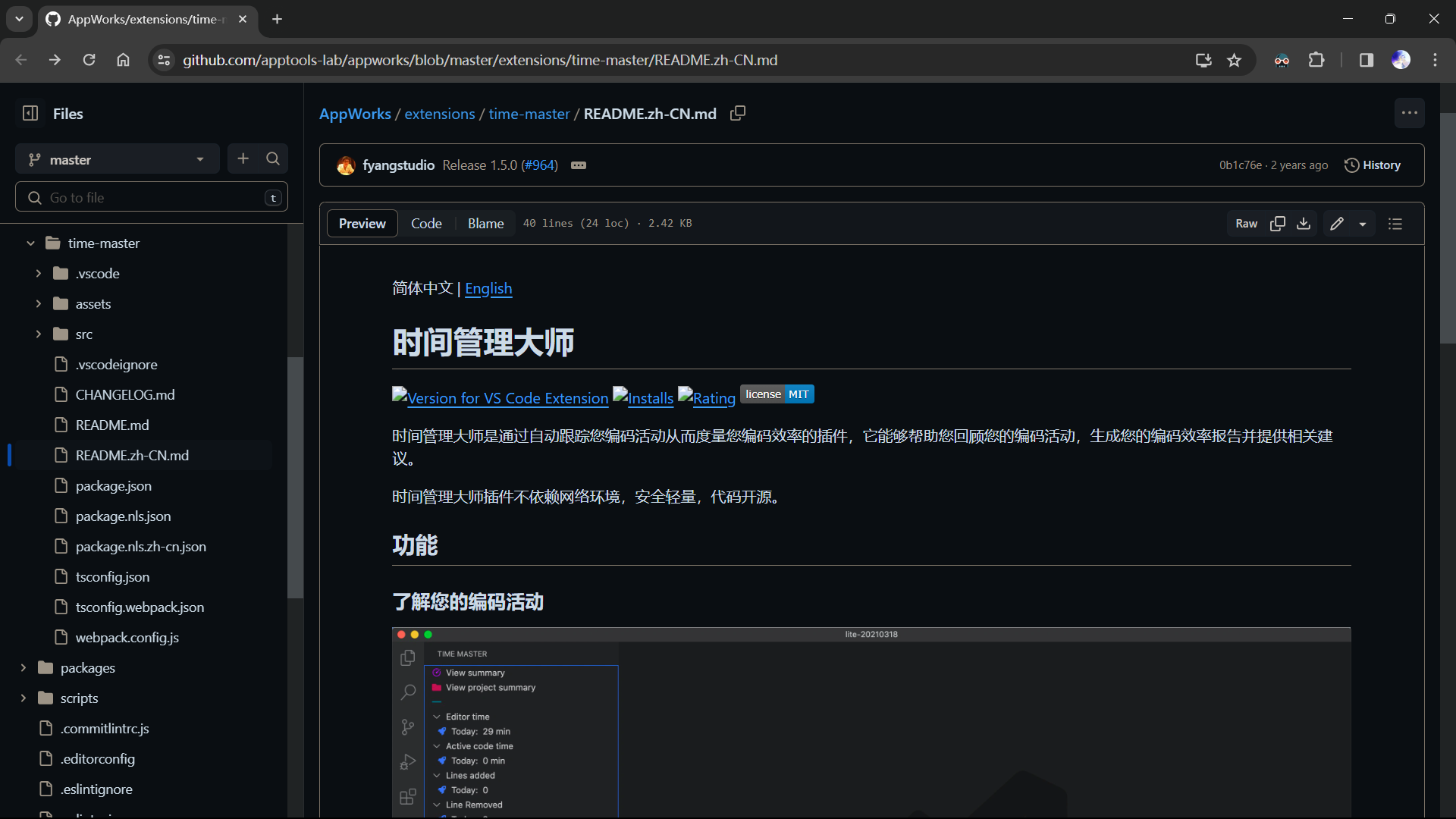1456x819 pixels.
Task: Click the edit file pencil icon
Action: (x=1337, y=223)
